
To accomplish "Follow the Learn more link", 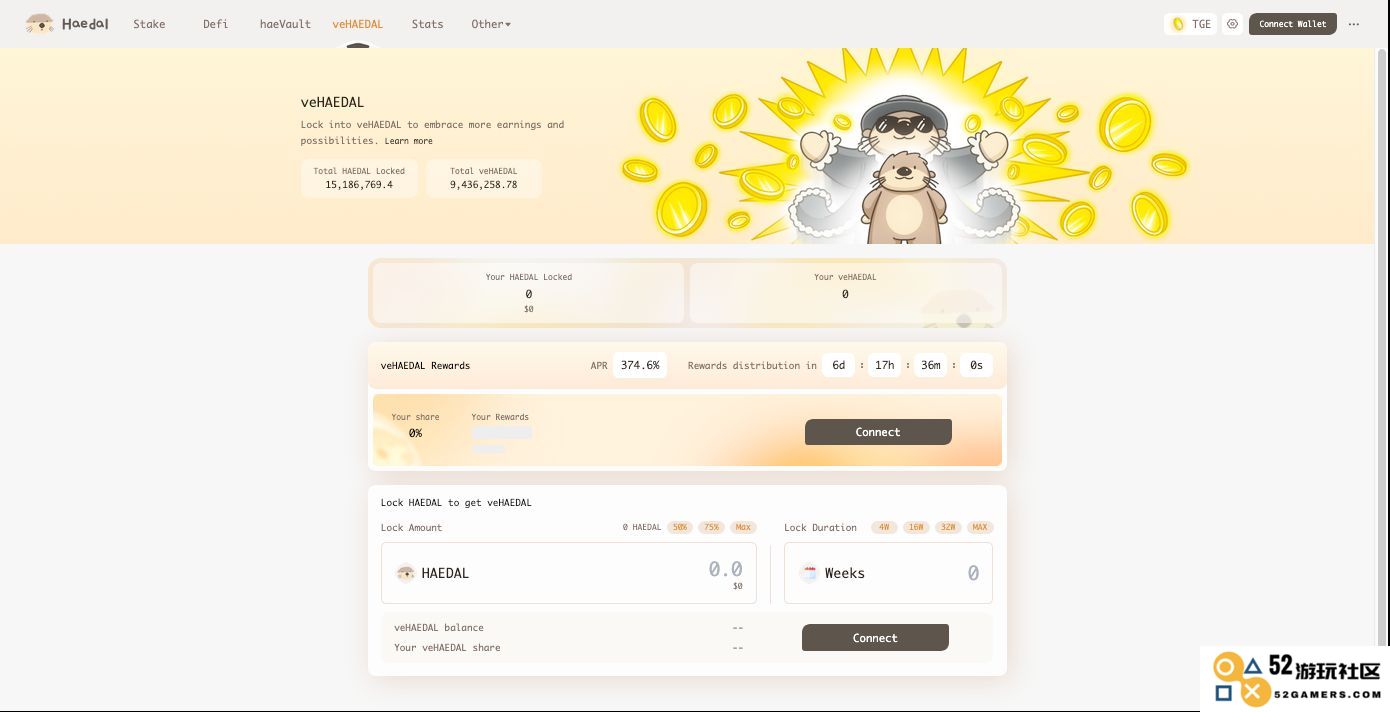I will (409, 141).
